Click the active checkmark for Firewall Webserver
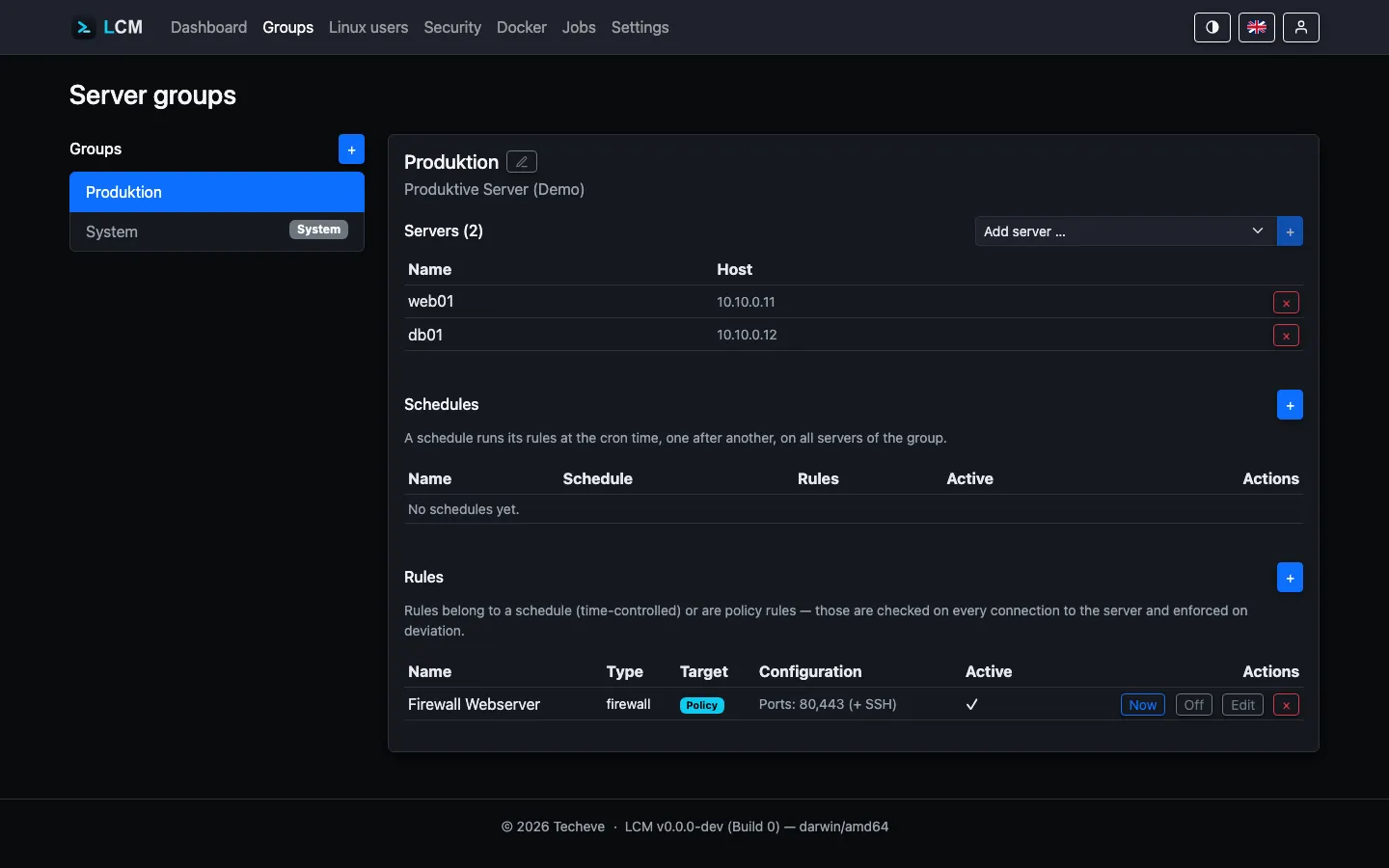Viewport: 1389px width, 868px height. pyautogui.click(x=972, y=704)
